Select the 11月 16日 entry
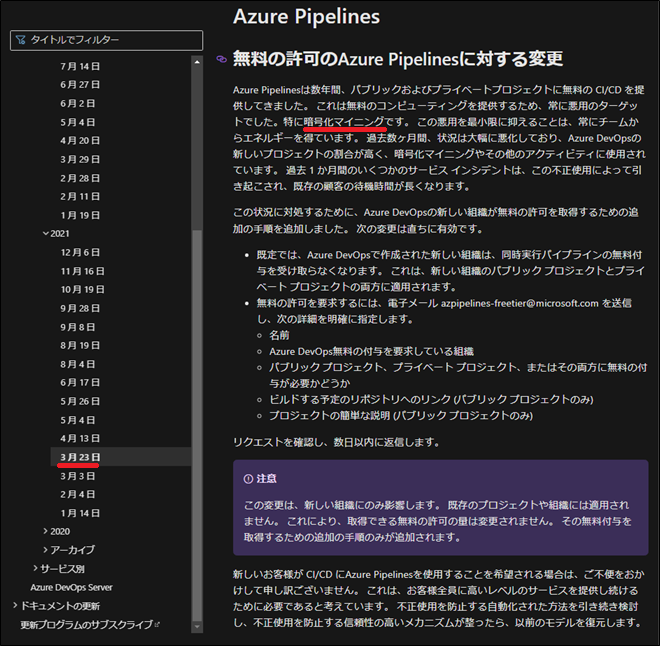This screenshot has width=660, height=646. 82,271
